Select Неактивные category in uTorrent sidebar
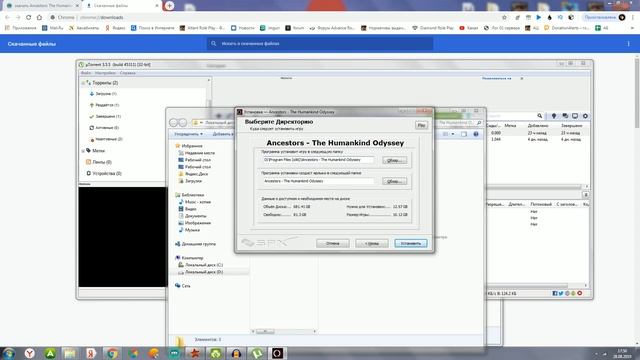 106,139
